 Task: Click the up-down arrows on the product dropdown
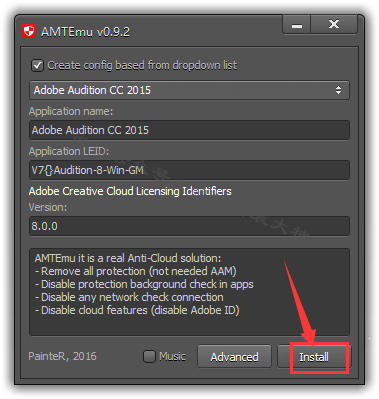pyautogui.click(x=338, y=90)
